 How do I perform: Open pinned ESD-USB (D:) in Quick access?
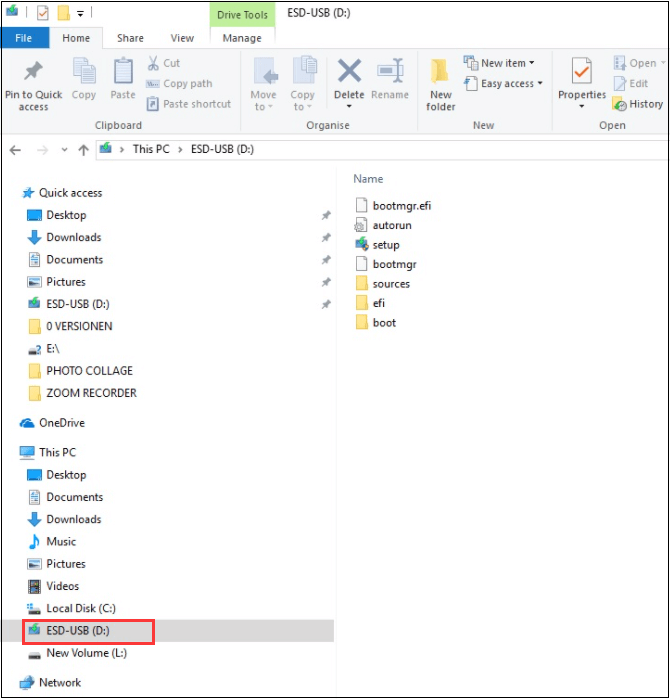click(x=69, y=304)
